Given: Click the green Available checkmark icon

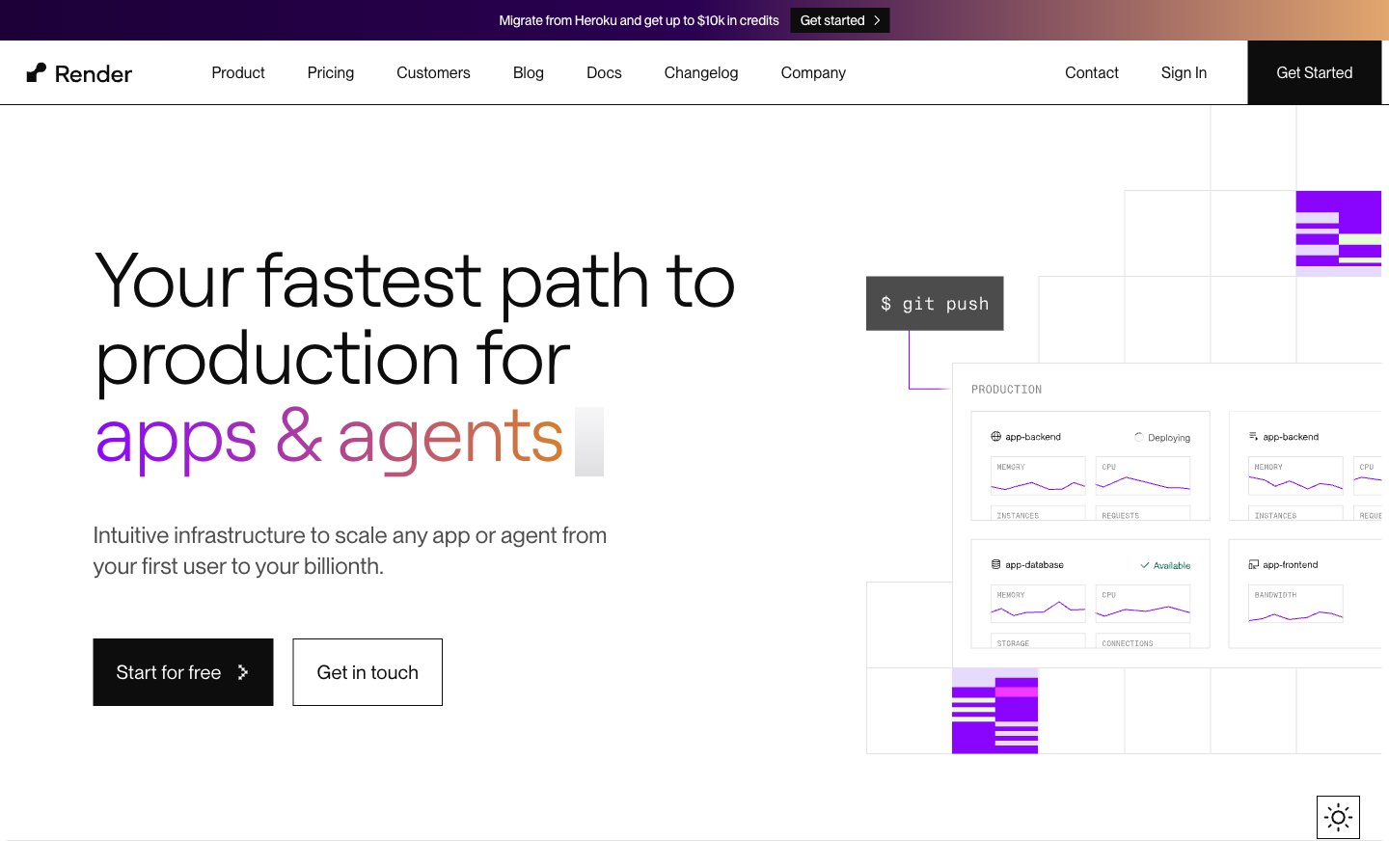Looking at the screenshot, I should (x=1145, y=565).
